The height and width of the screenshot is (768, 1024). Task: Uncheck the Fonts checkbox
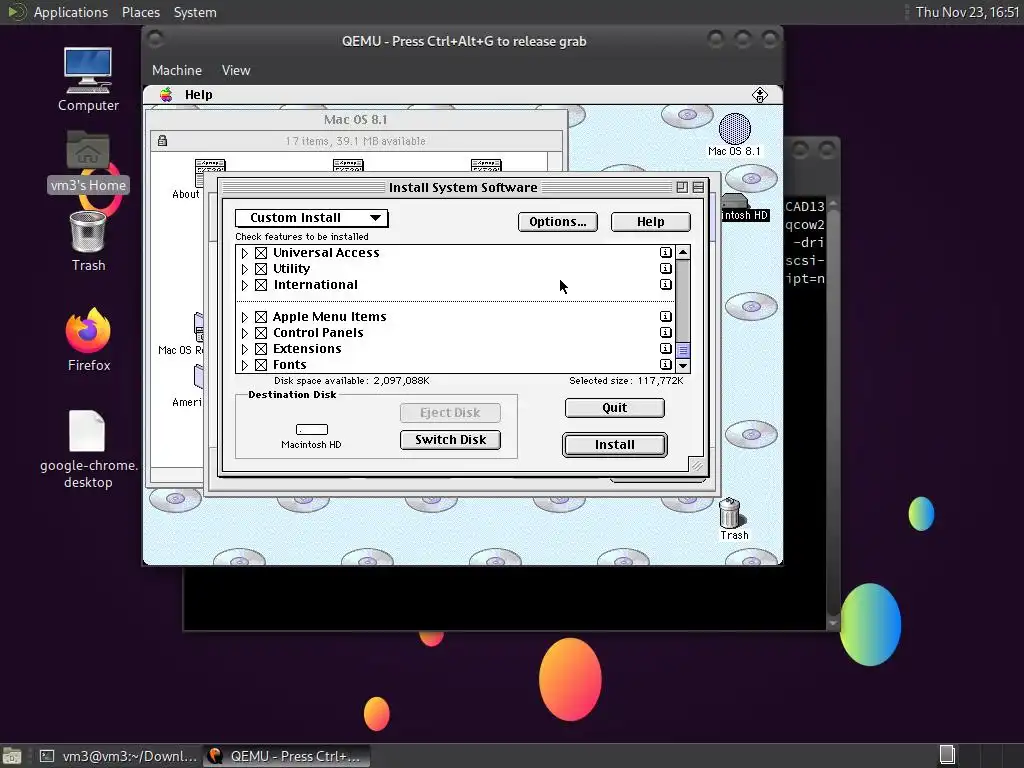261,365
